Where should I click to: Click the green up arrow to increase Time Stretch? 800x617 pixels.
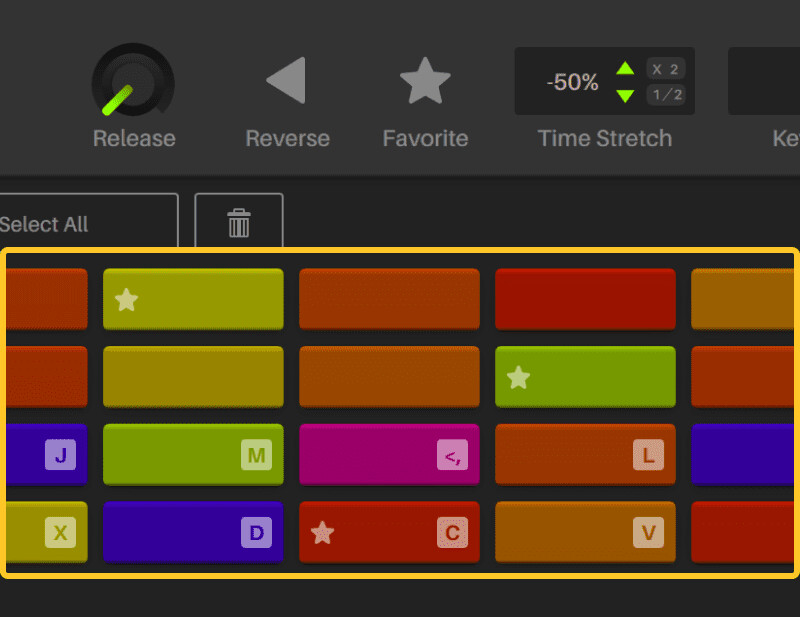(x=625, y=69)
